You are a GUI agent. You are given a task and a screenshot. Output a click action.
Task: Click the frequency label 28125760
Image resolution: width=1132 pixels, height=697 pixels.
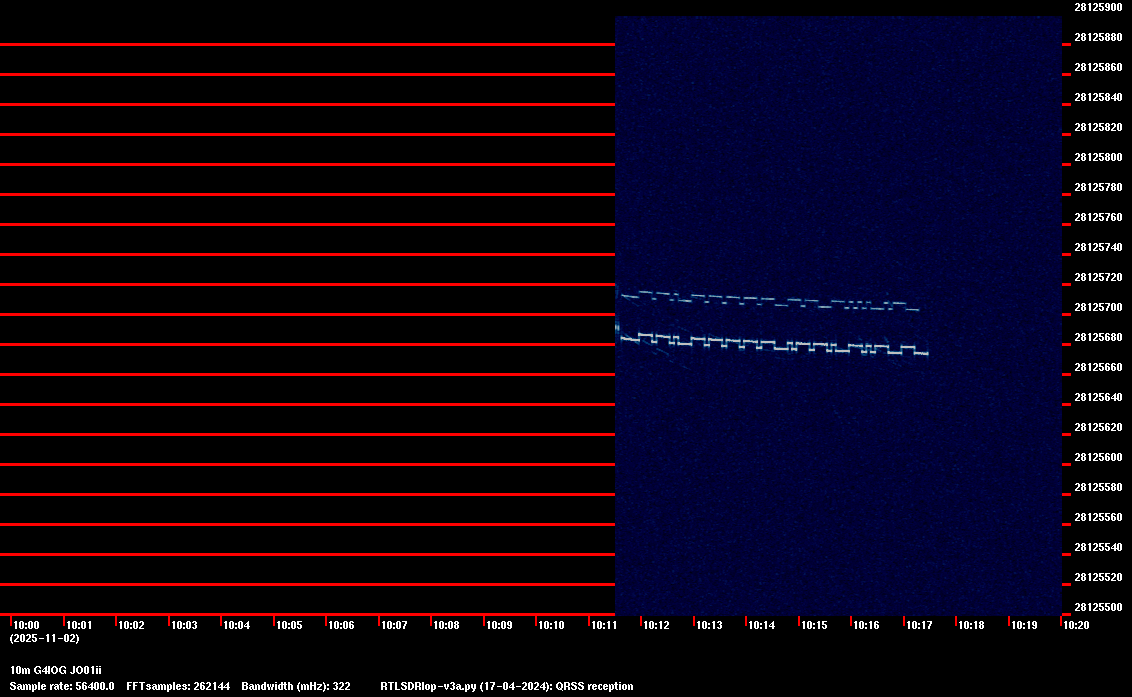tap(1099, 217)
